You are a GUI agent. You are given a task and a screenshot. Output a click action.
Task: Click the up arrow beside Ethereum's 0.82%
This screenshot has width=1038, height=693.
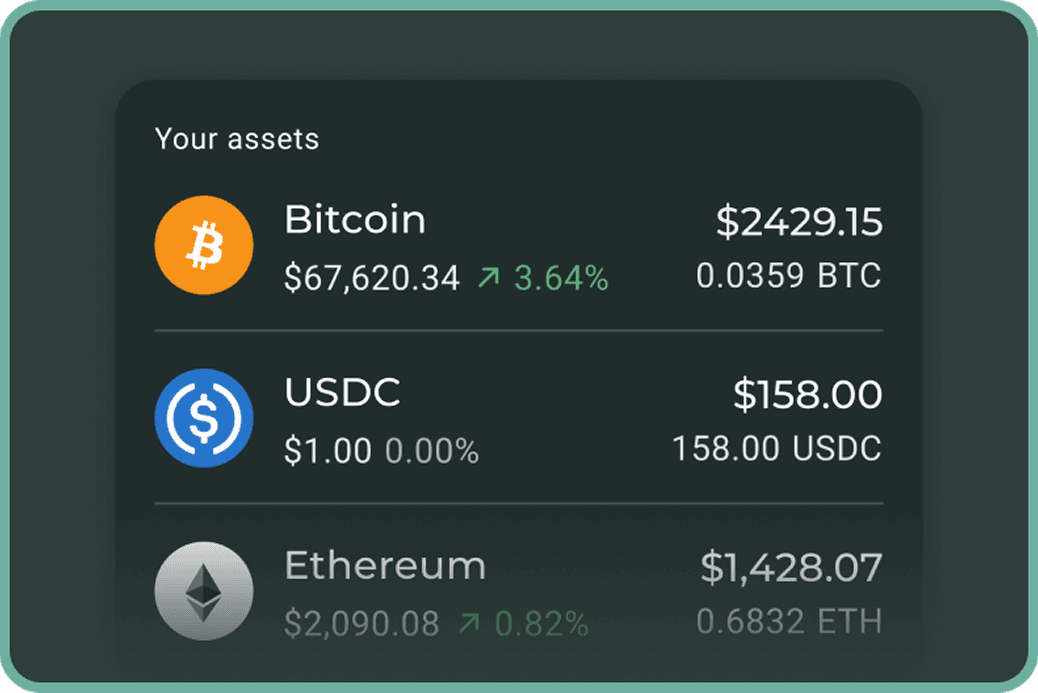[x=470, y=622]
